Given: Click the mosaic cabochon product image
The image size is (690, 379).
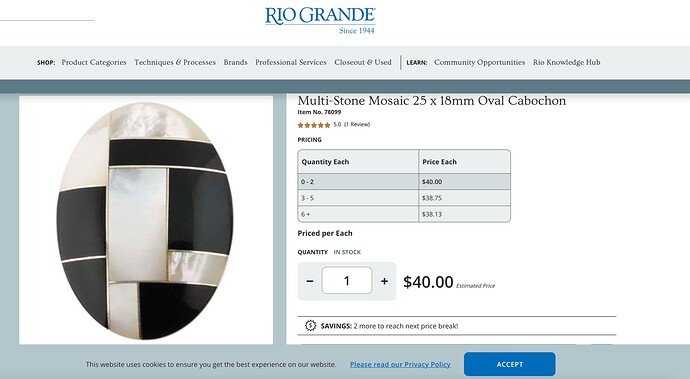Looking at the screenshot, I should point(146,221).
